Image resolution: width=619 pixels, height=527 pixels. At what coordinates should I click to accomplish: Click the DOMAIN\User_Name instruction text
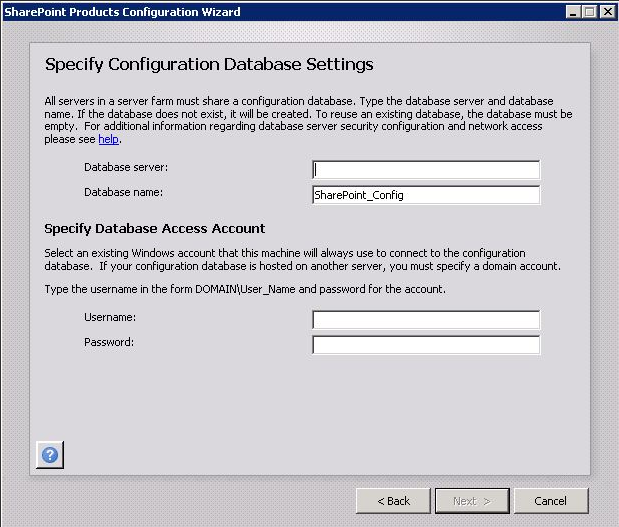point(245,289)
